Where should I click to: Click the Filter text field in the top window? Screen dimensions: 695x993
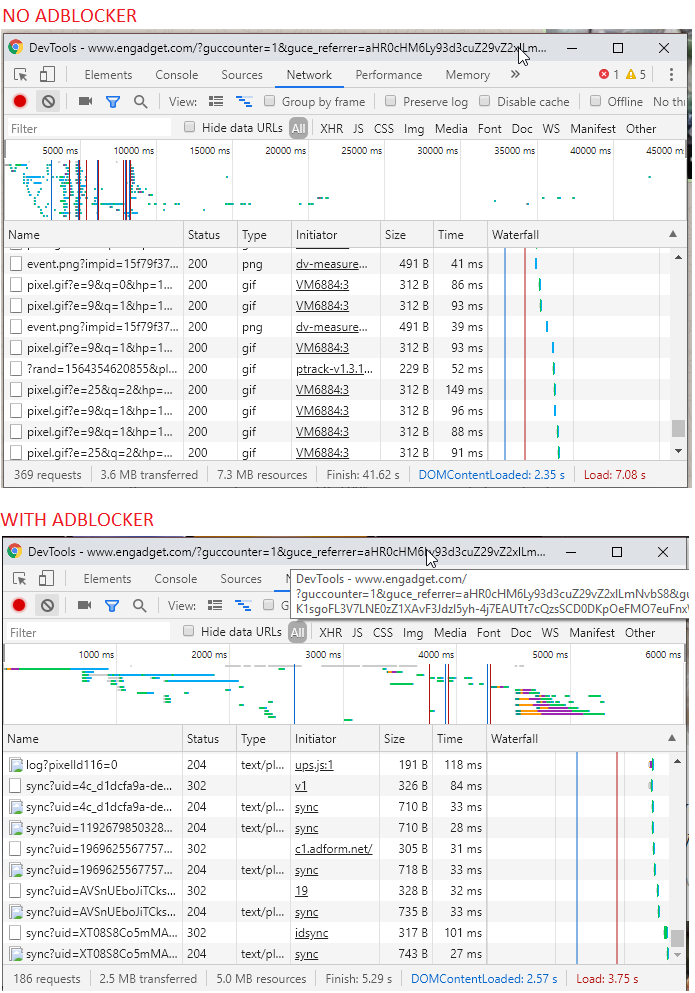tap(89, 129)
